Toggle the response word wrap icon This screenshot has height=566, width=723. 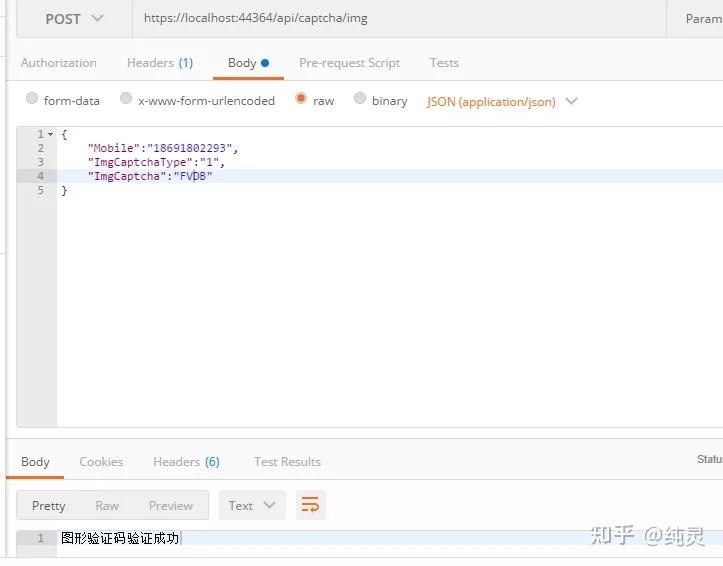click(310, 505)
